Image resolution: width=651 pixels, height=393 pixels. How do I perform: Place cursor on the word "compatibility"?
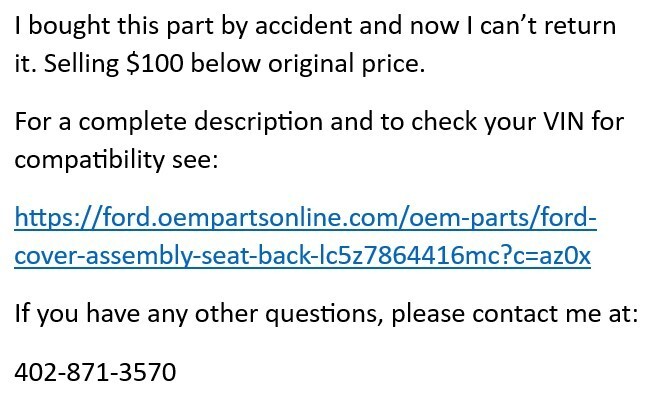(90, 160)
